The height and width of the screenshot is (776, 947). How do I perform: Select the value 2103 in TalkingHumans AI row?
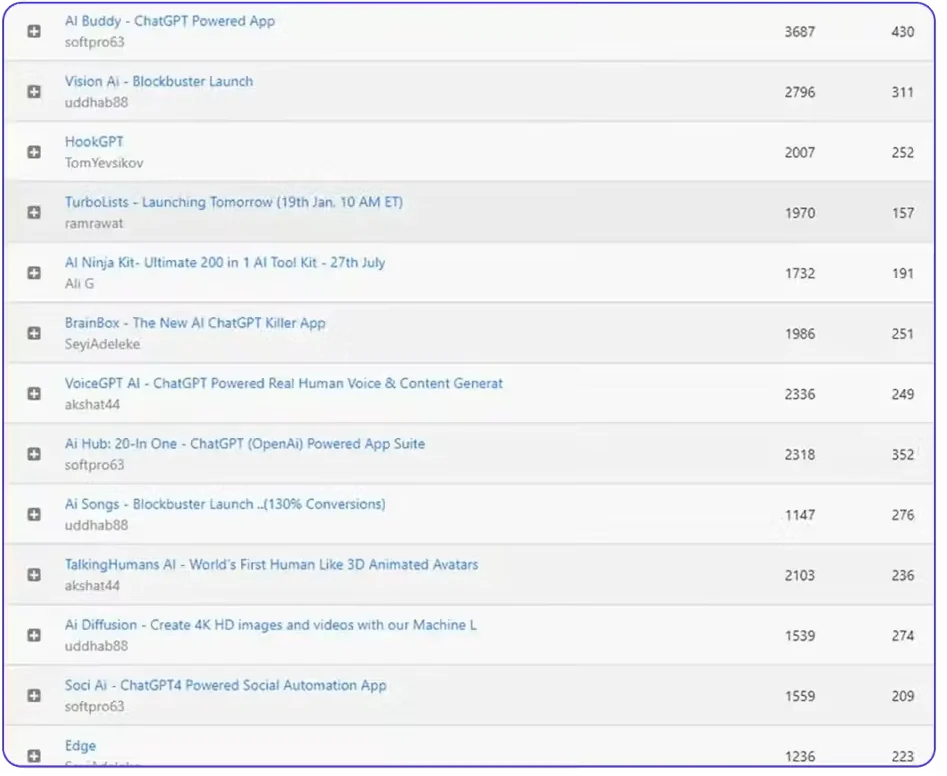(x=800, y=576)
